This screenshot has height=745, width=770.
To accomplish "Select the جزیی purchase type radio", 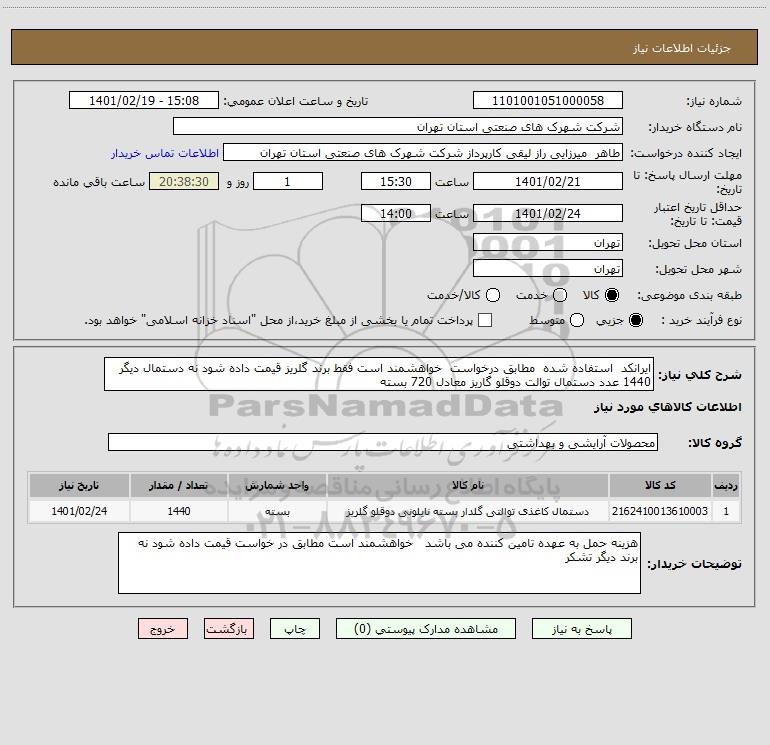I will coord(635,320).
